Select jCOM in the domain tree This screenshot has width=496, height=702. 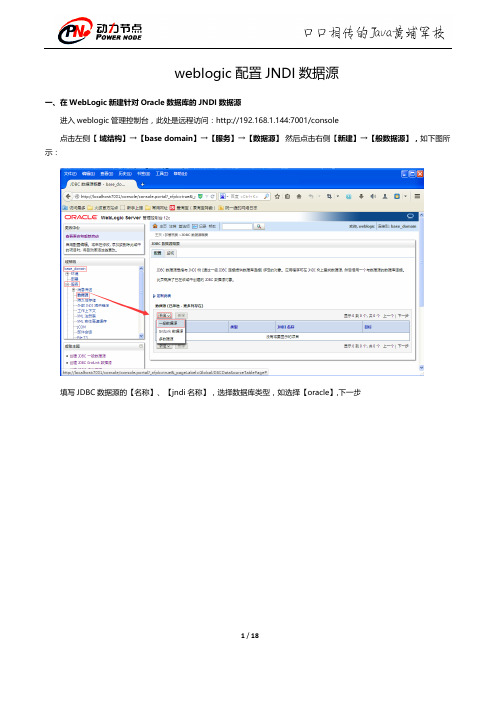(x=81, y=327)
